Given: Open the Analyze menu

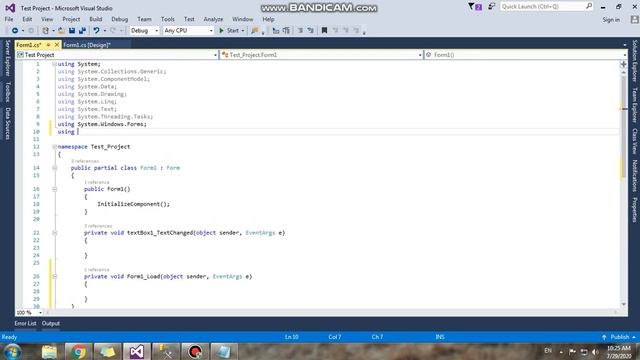Looking at the screenshot, I should (x=213, y=19).
